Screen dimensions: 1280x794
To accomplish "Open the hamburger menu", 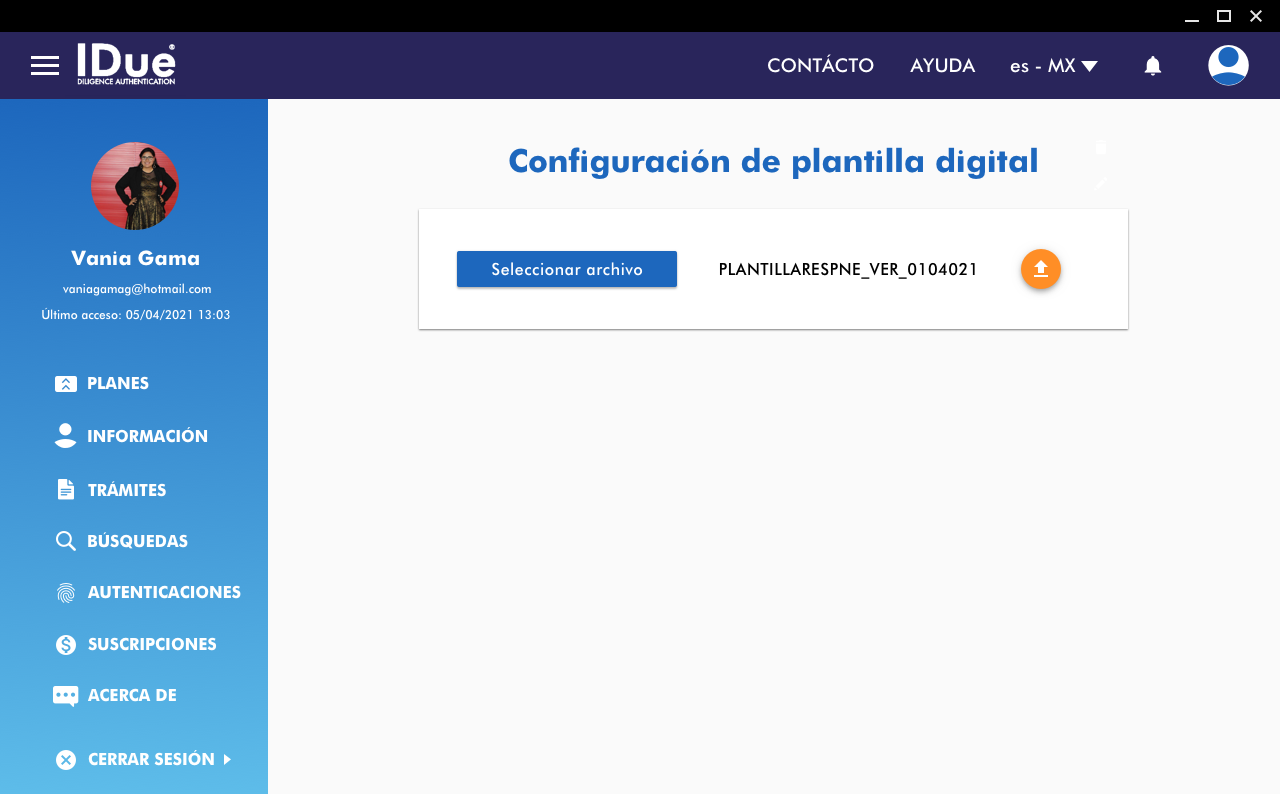I will click(45, 66).
